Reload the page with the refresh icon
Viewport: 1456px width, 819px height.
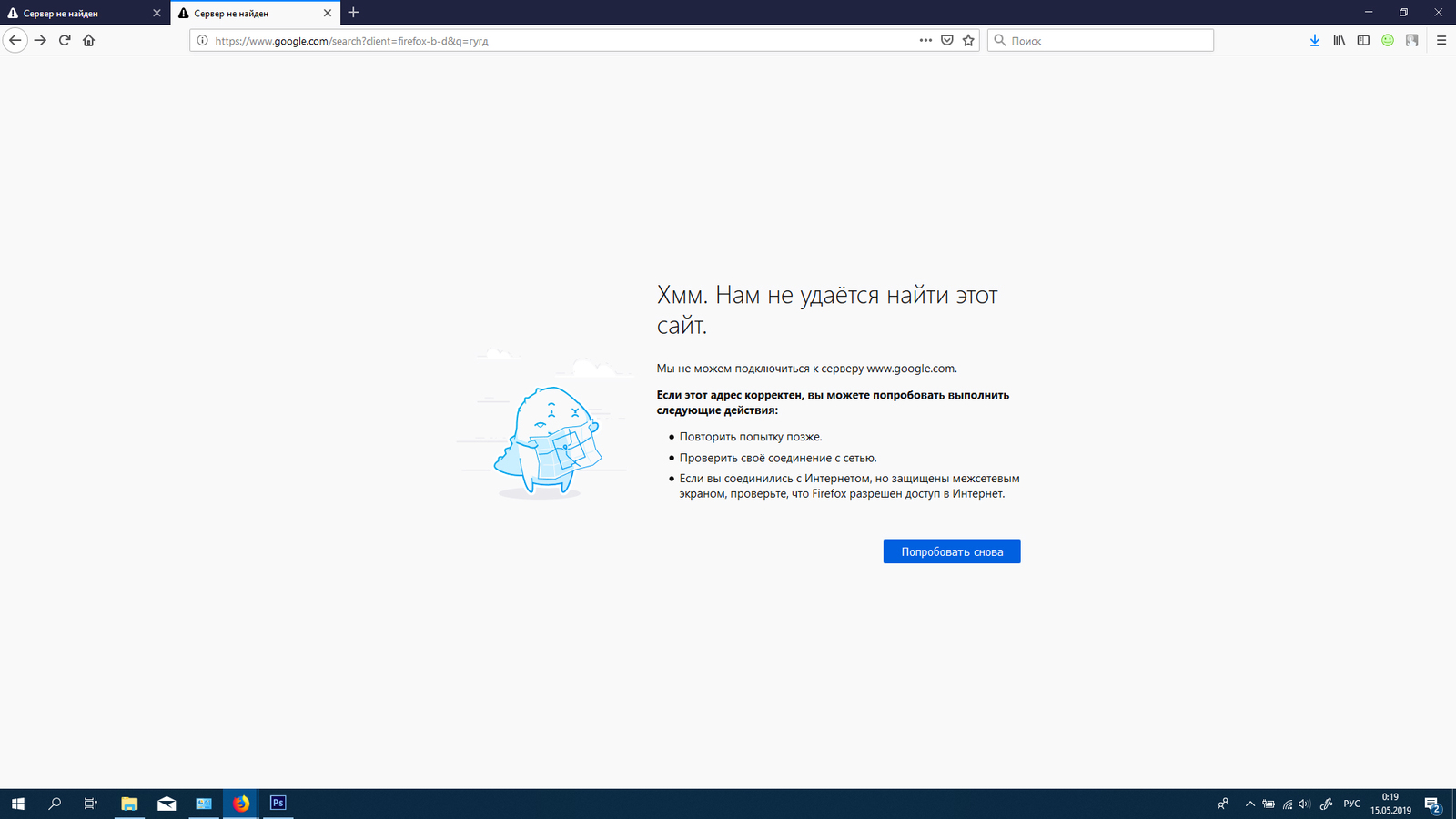pyautogui.click(x=65, y=40)
